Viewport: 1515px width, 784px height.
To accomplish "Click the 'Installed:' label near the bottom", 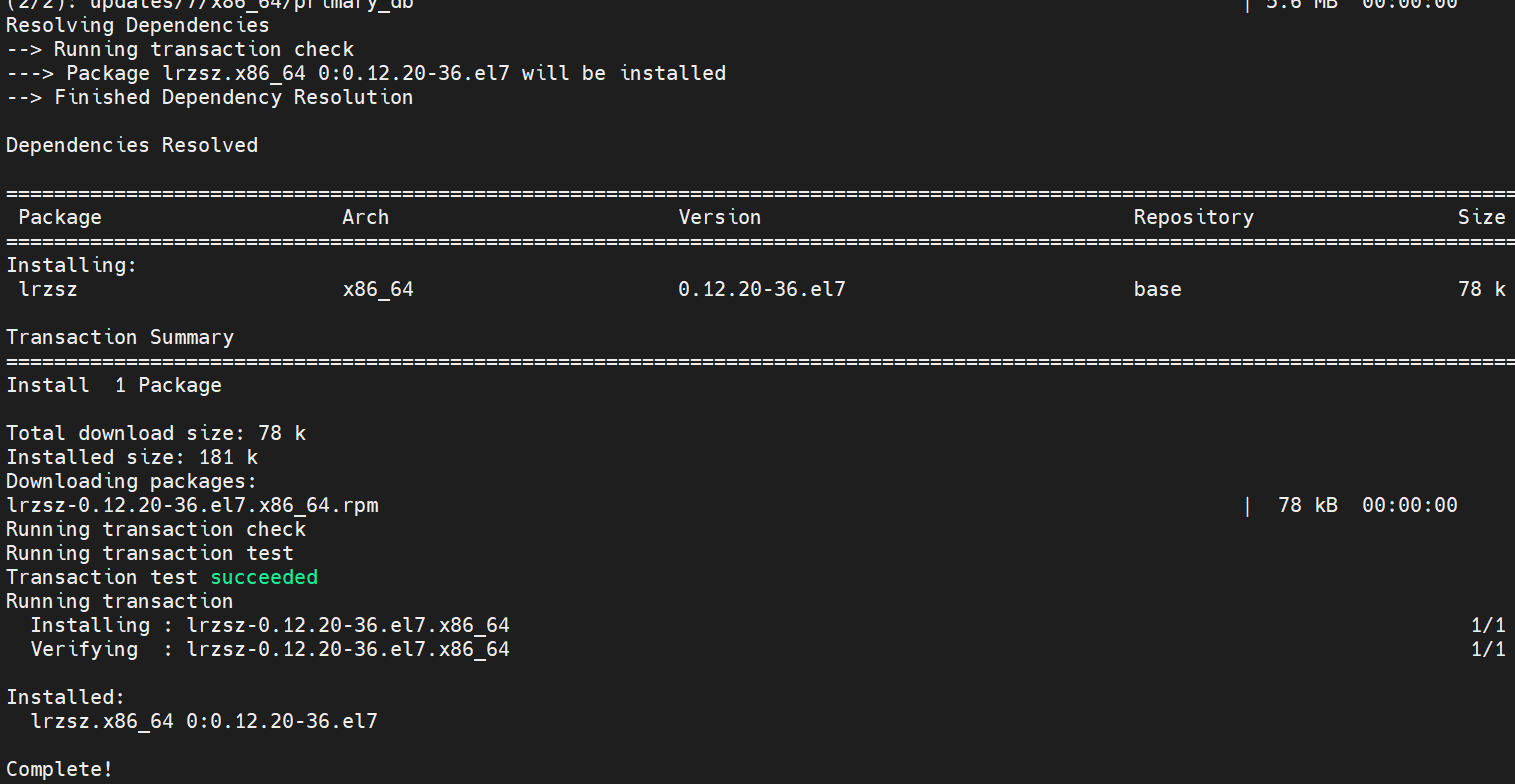I will tap(65, 697).
